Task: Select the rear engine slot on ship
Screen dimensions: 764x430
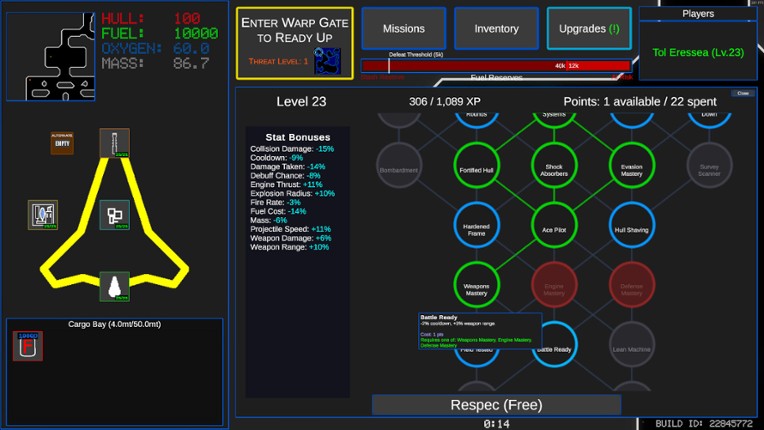Action: (115, 286)
